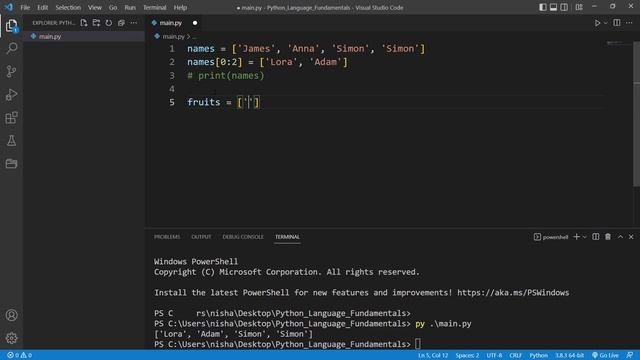Open the Source Control view
The width and height of the screenshot is (640, 360).
[x=11, y=71]
